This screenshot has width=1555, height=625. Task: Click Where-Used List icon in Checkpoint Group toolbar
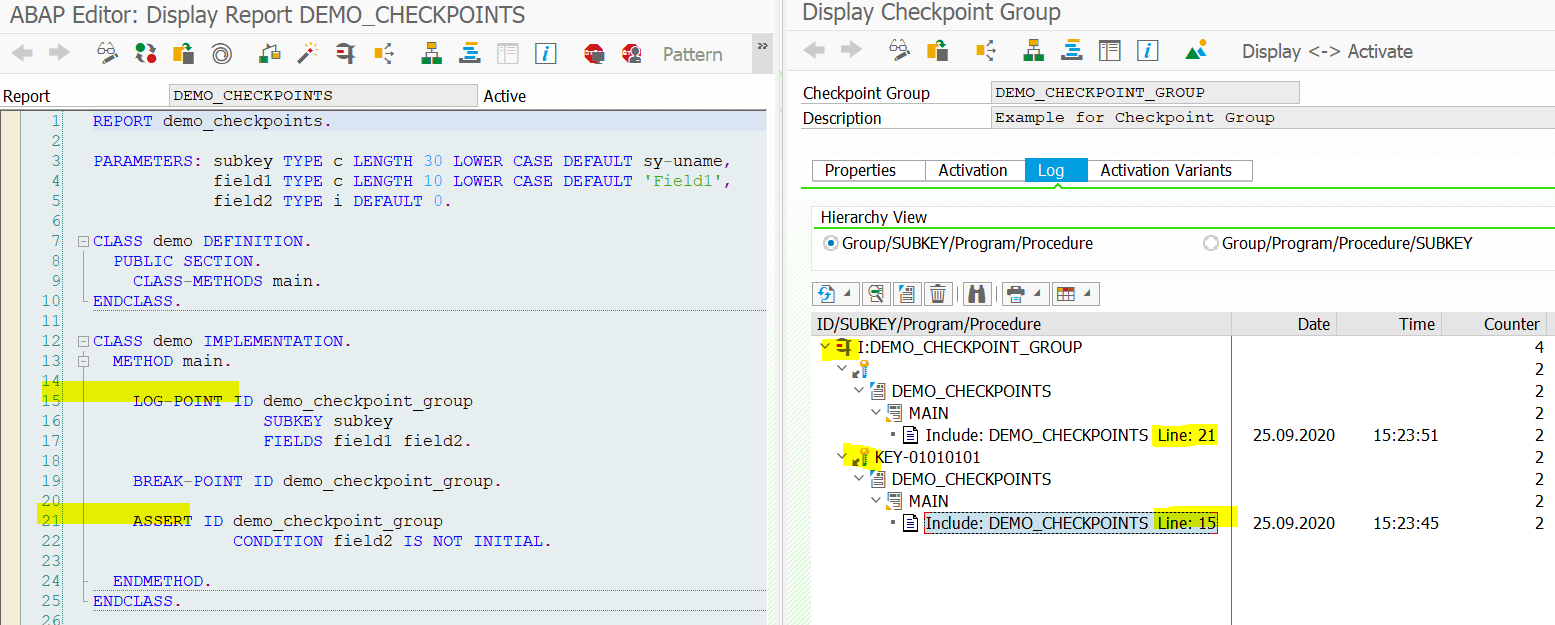click(985, 50)
